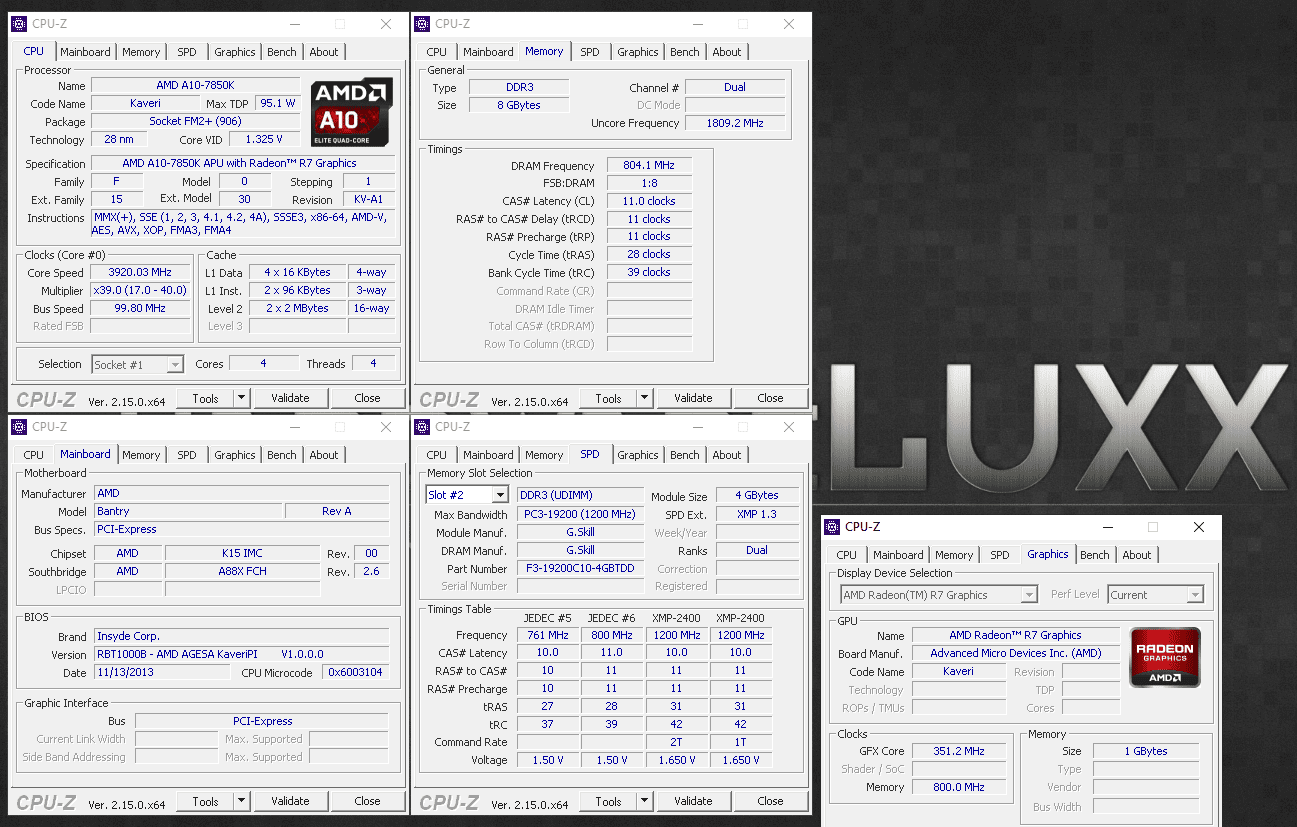
Task: Click the GPU memory Size value 1 GBytes
Action: click(x=1145, y=751)
